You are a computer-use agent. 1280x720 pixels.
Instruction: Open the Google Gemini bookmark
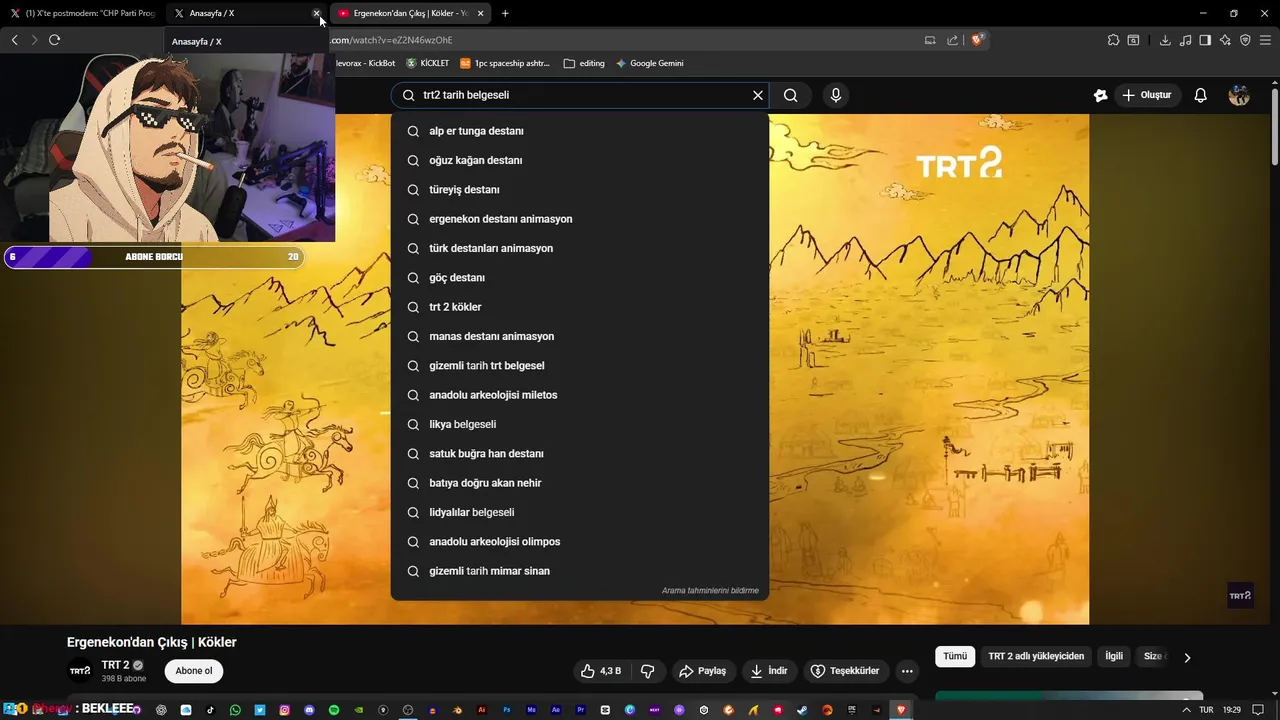(x=650, y=63)
